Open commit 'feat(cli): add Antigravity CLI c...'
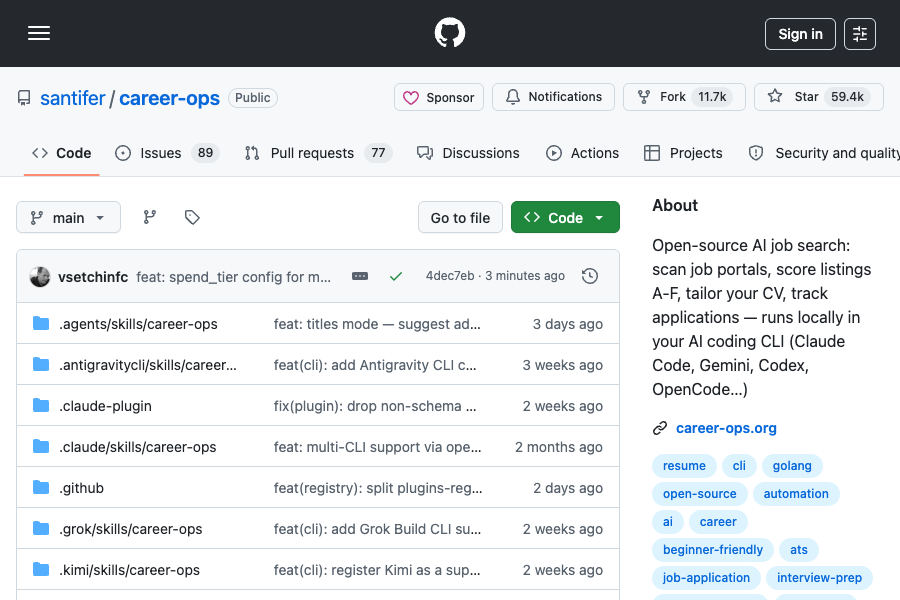This screenshot has width=900, height=600. pyautogui.click(x=375, y=365)
